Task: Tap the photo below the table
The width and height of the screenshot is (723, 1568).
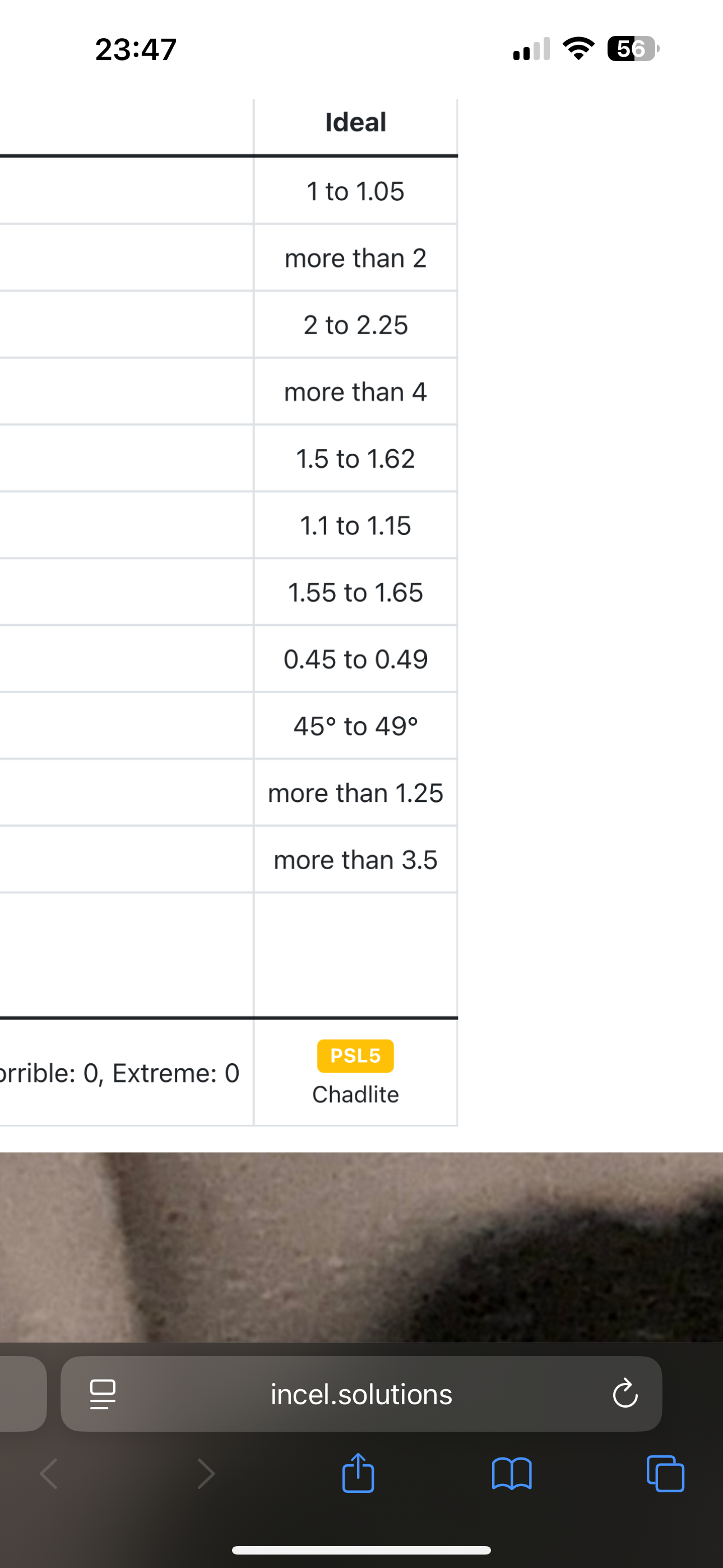Action: (361, 1247)
